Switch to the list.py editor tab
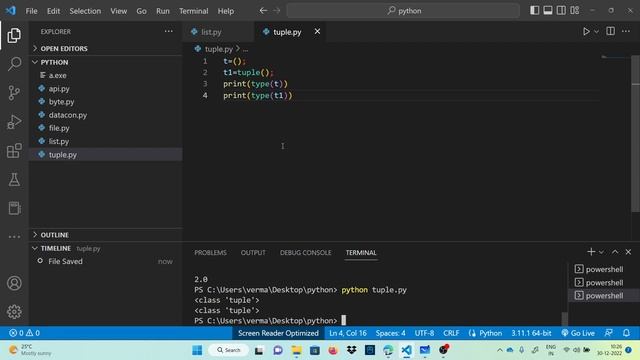Image resolution: width=640 pixels, height=360 pixels. point(218,32)
